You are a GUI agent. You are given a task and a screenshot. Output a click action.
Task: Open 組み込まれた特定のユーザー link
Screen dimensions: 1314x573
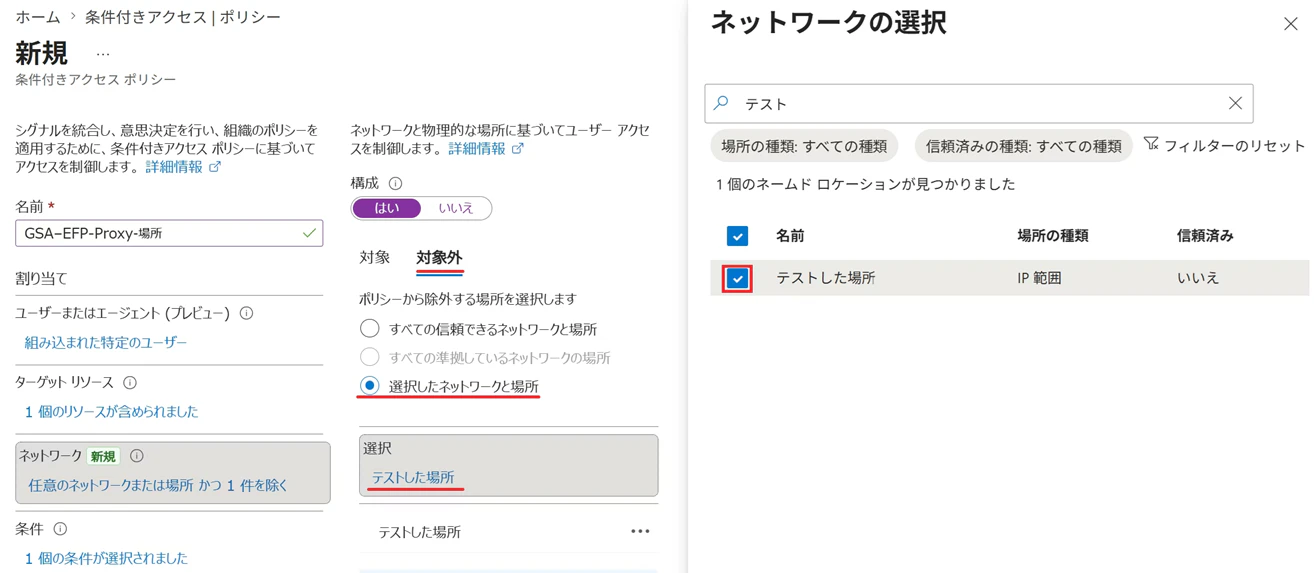[106, 342]
